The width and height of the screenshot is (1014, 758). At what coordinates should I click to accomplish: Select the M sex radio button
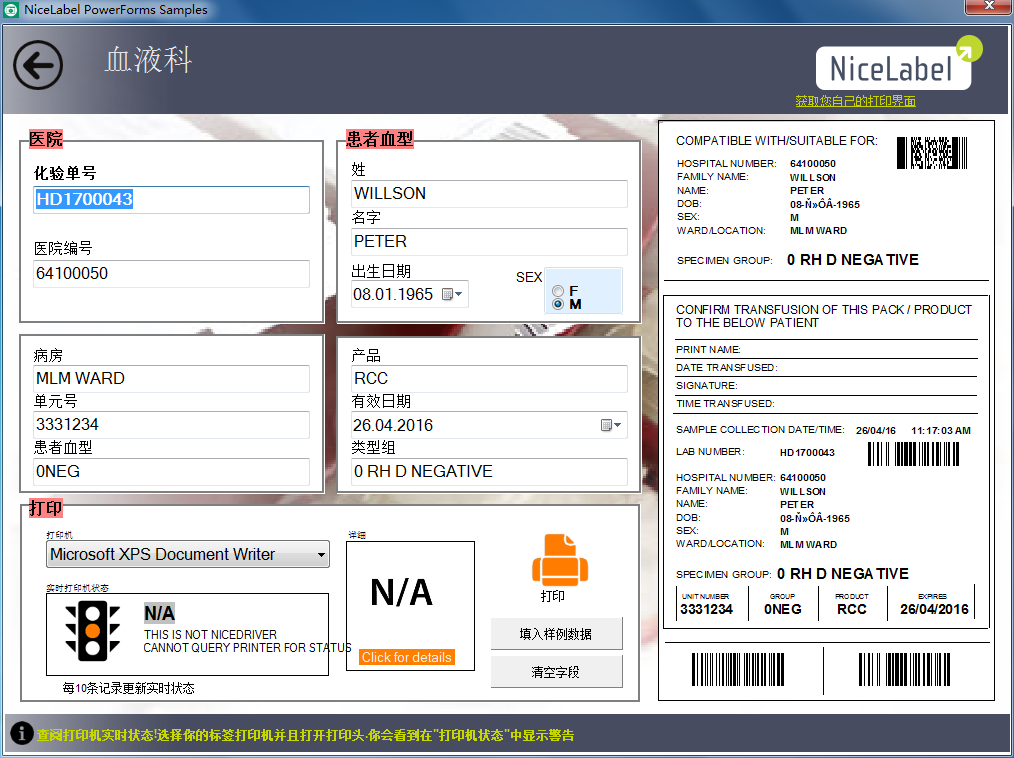tap(558, 303)
